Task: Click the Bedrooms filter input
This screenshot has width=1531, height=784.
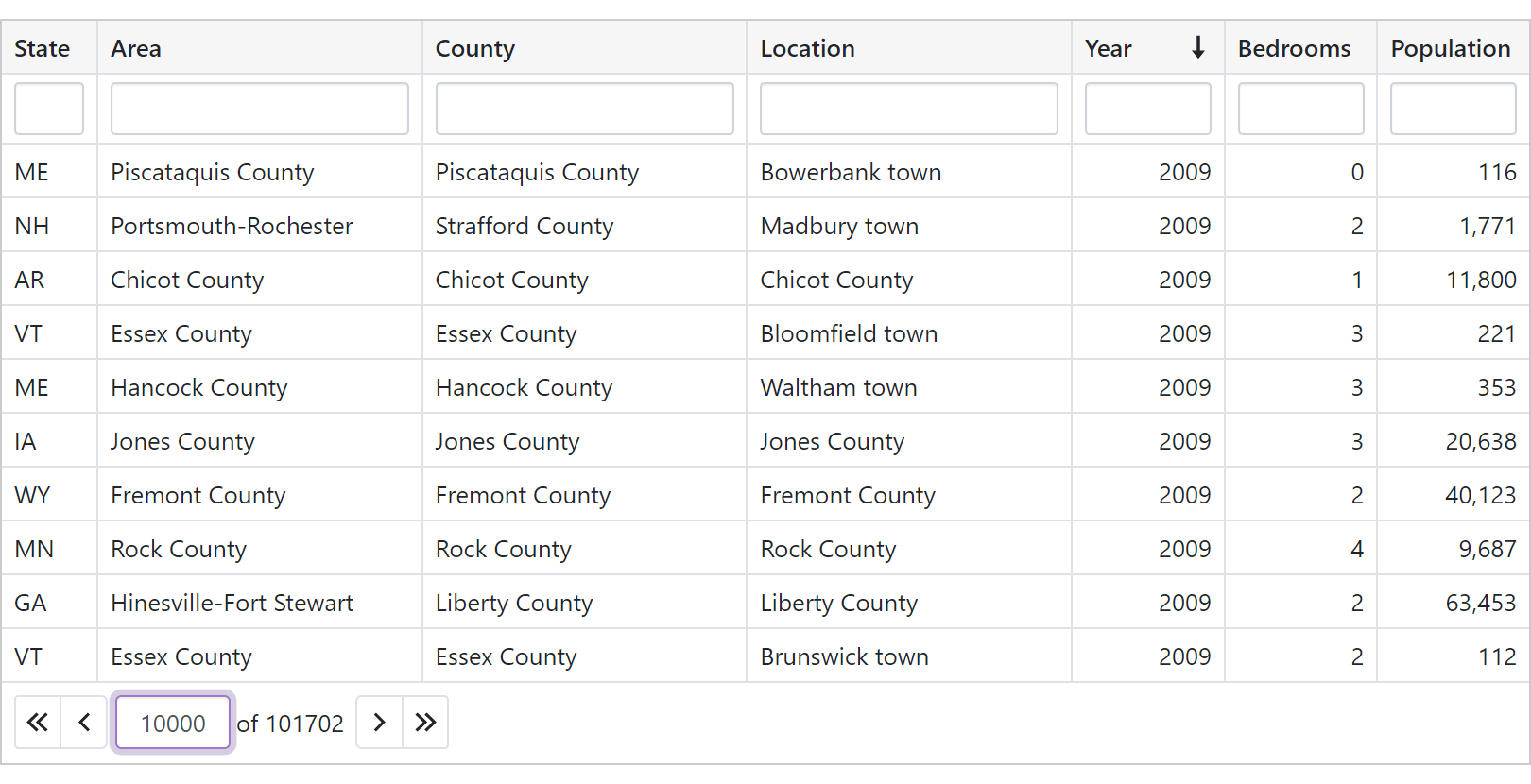Action: 1300,109
